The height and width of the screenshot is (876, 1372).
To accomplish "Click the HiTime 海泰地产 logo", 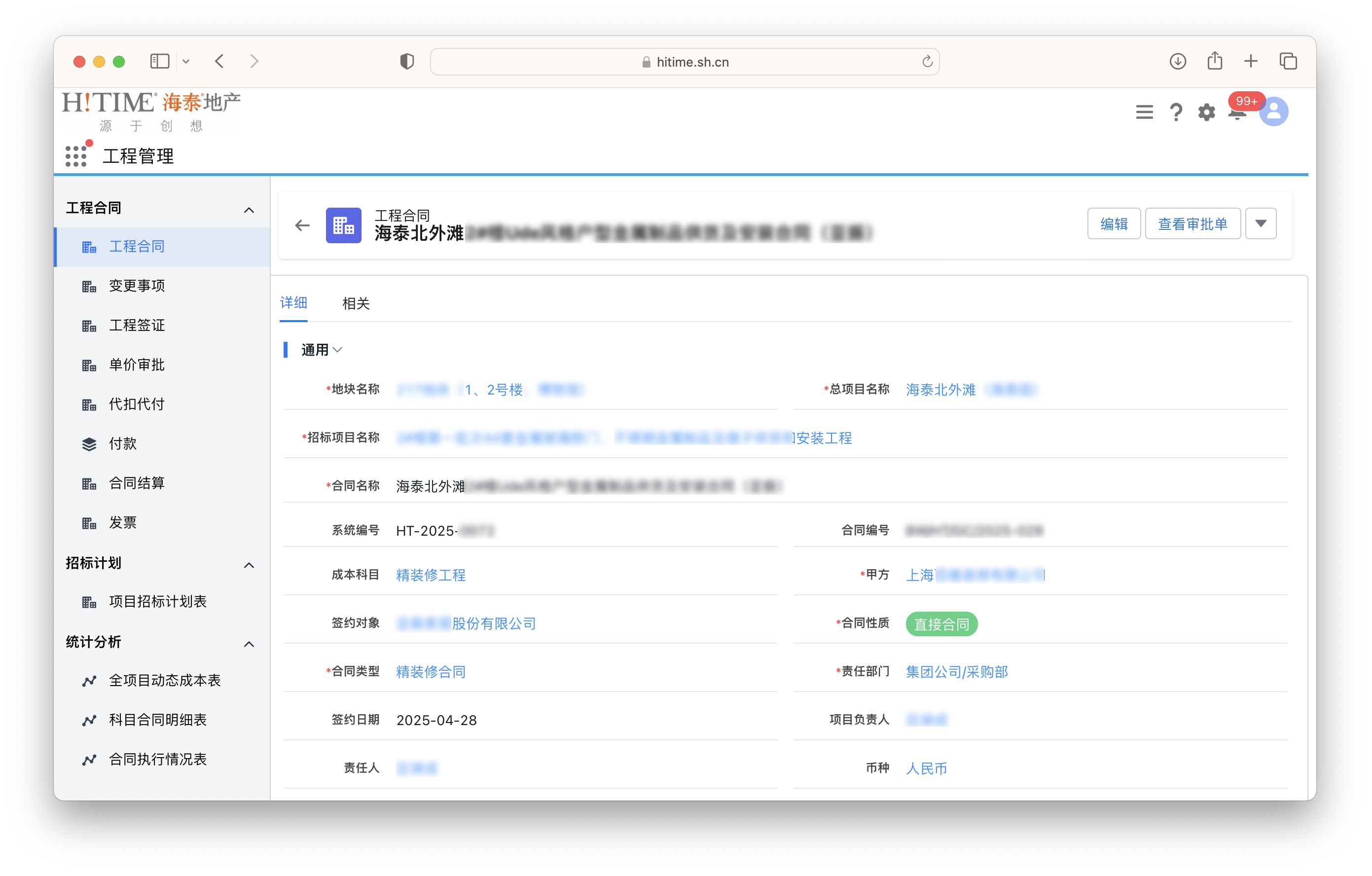I will pyautogui.click(x=151, y=111).
